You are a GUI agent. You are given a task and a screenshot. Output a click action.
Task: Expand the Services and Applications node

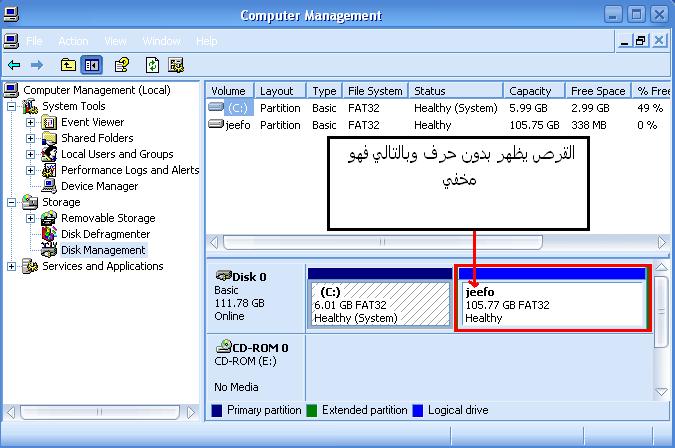pos(12,266)
